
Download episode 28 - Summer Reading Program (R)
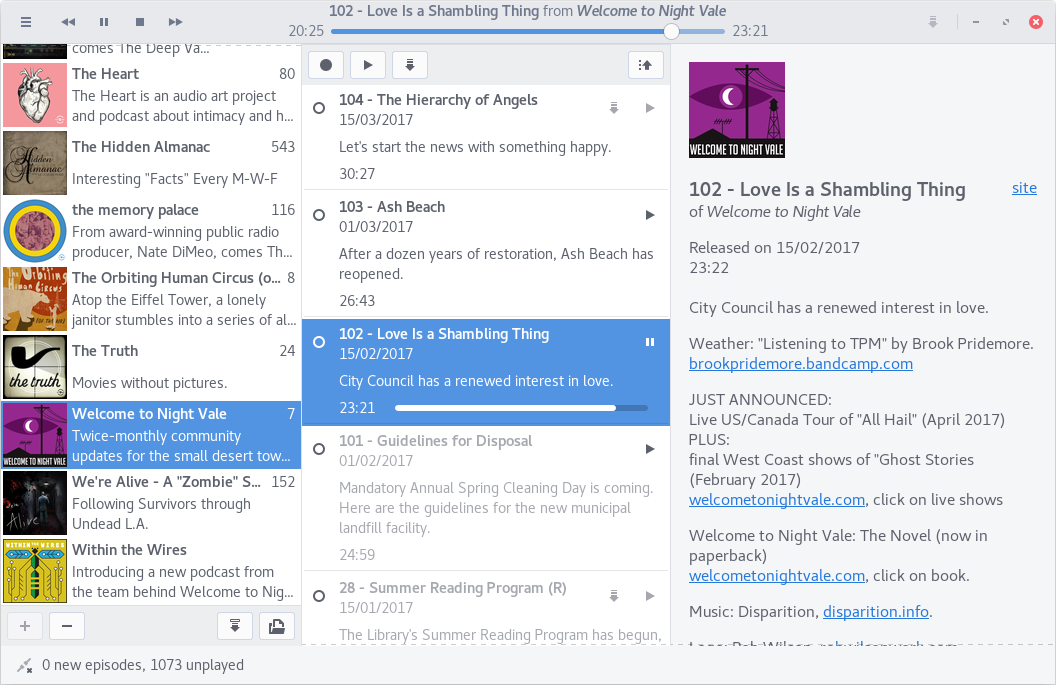(x=614, y=596)
